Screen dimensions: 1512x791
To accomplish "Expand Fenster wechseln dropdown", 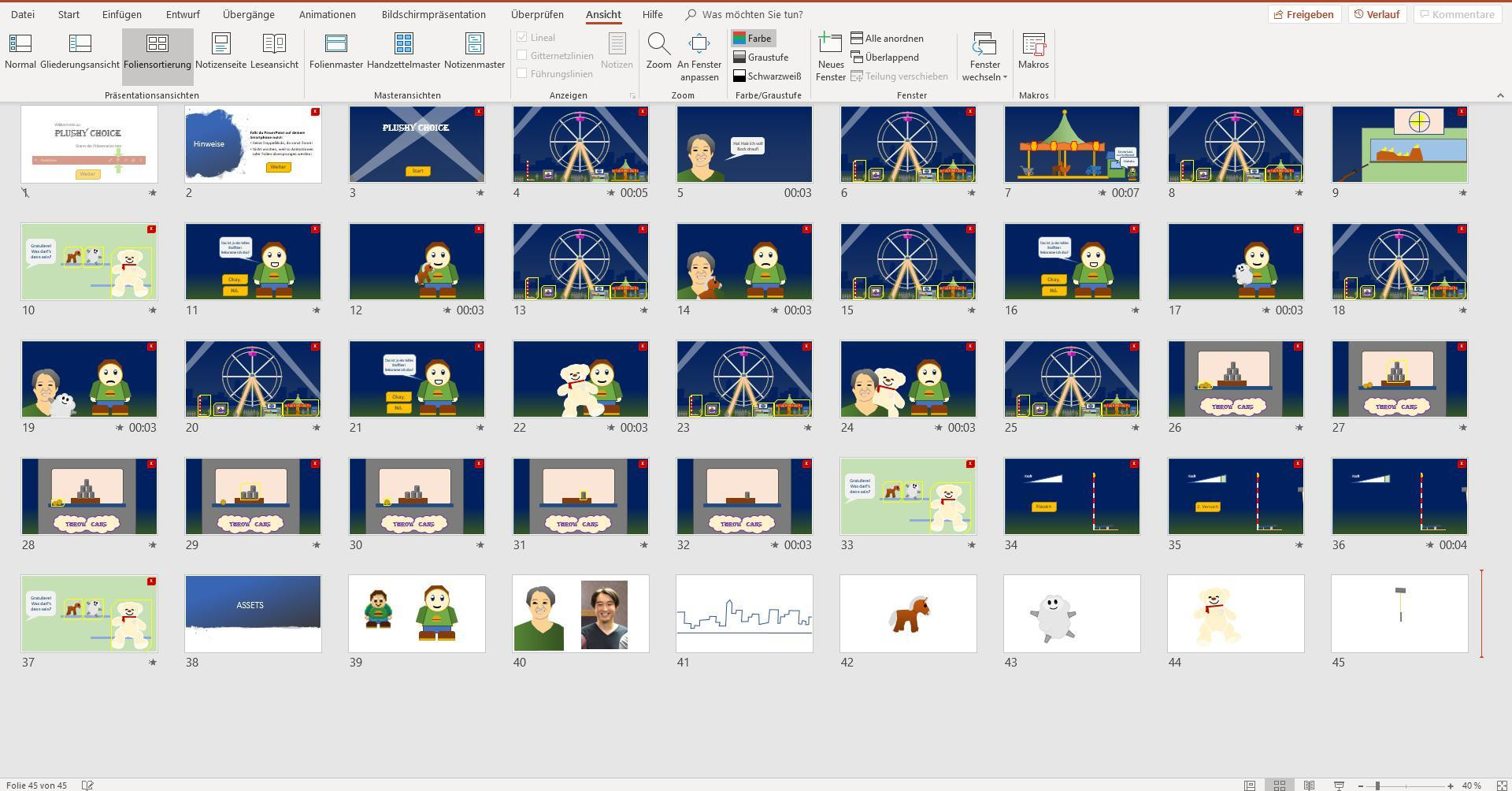I will click(x=984, y=58).
